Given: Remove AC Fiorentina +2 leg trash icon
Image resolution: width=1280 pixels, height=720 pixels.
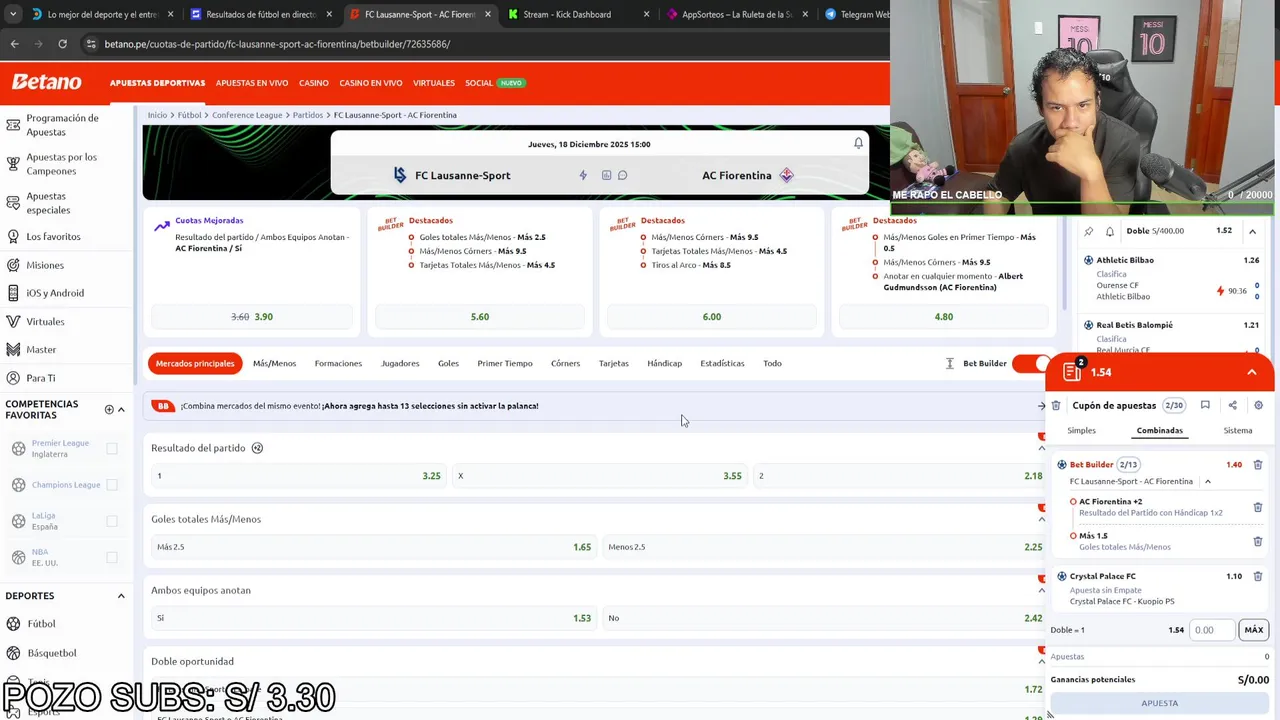Looking at the screenshot, I should pyautogui.click(x=1258, y=507).
